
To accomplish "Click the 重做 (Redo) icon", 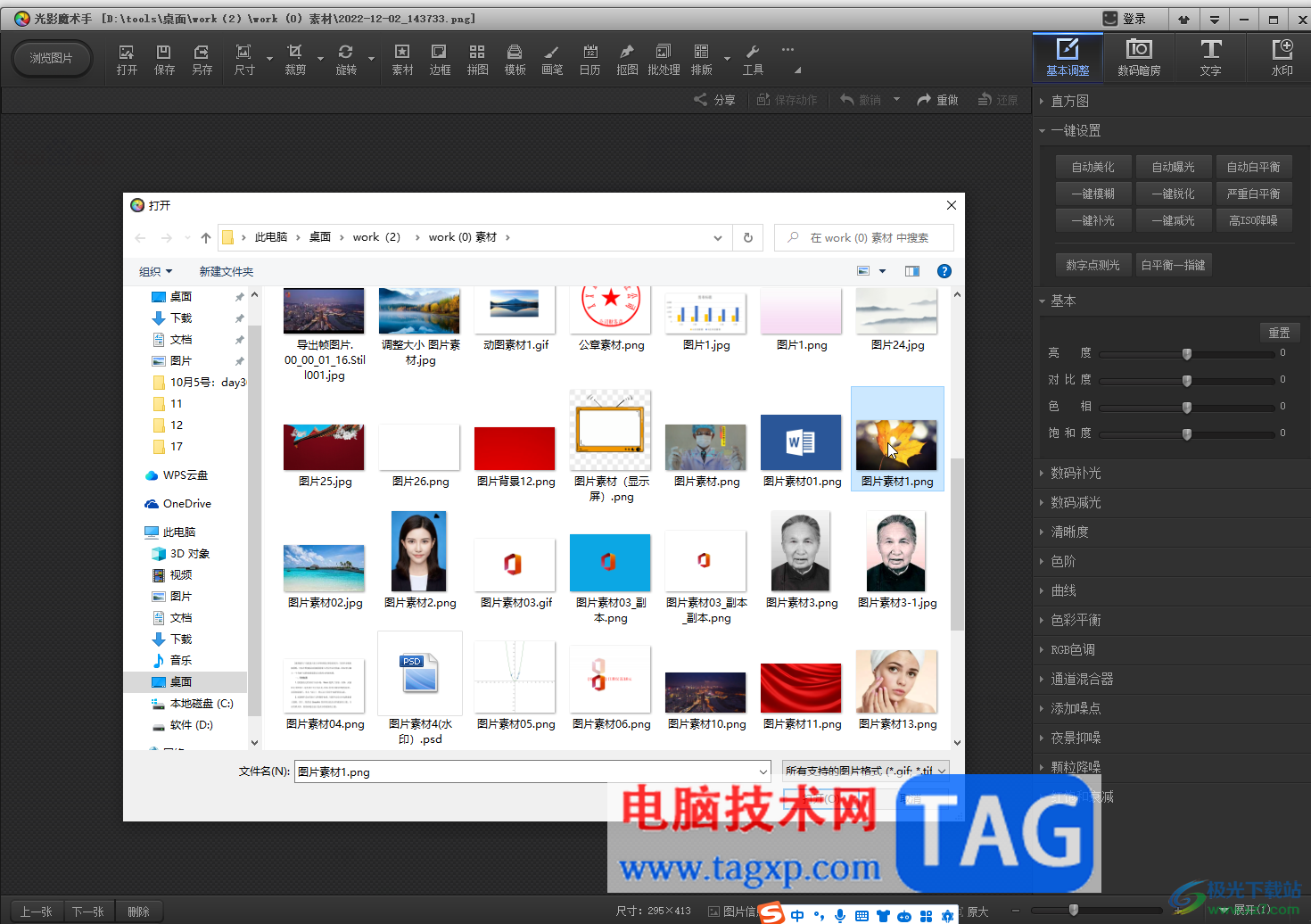I will pyautogui.click(x=937, y=100).
